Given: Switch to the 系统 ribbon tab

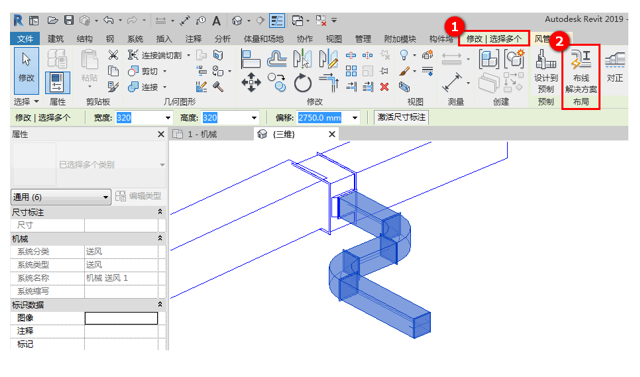Looking at the screenshot, I should [135, 39].
